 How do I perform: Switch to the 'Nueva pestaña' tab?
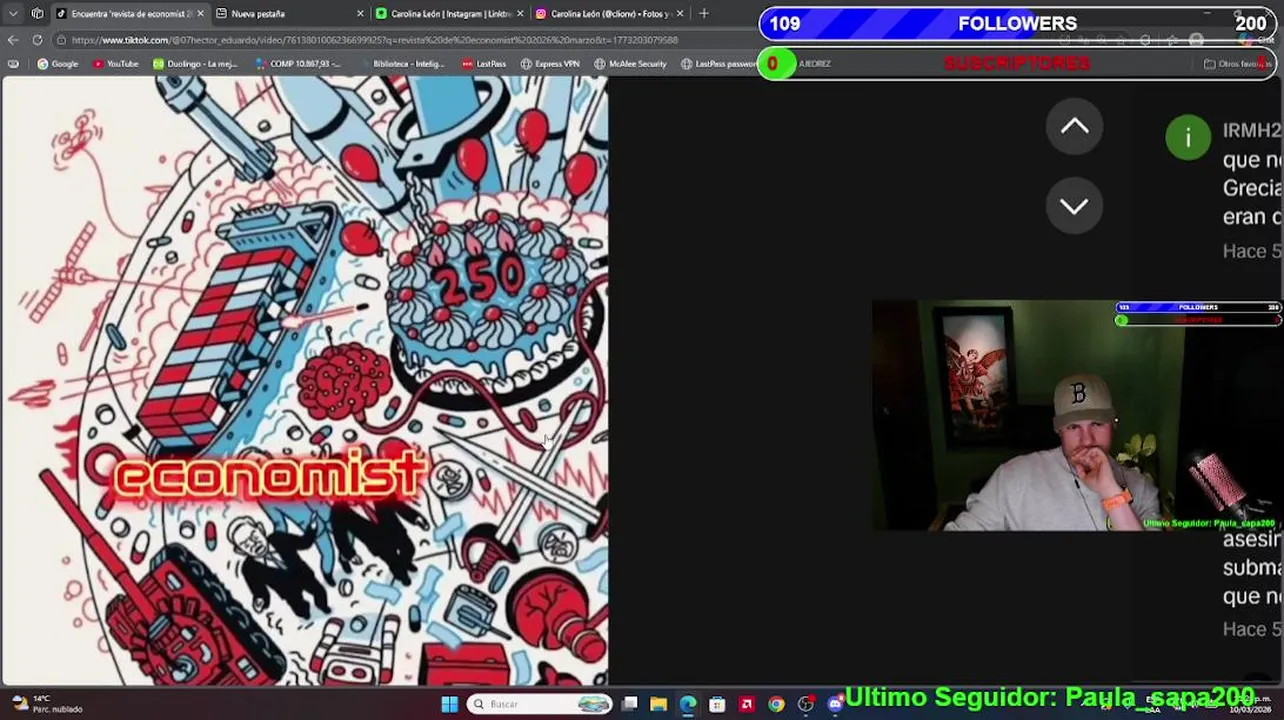[x=258, y=14]
